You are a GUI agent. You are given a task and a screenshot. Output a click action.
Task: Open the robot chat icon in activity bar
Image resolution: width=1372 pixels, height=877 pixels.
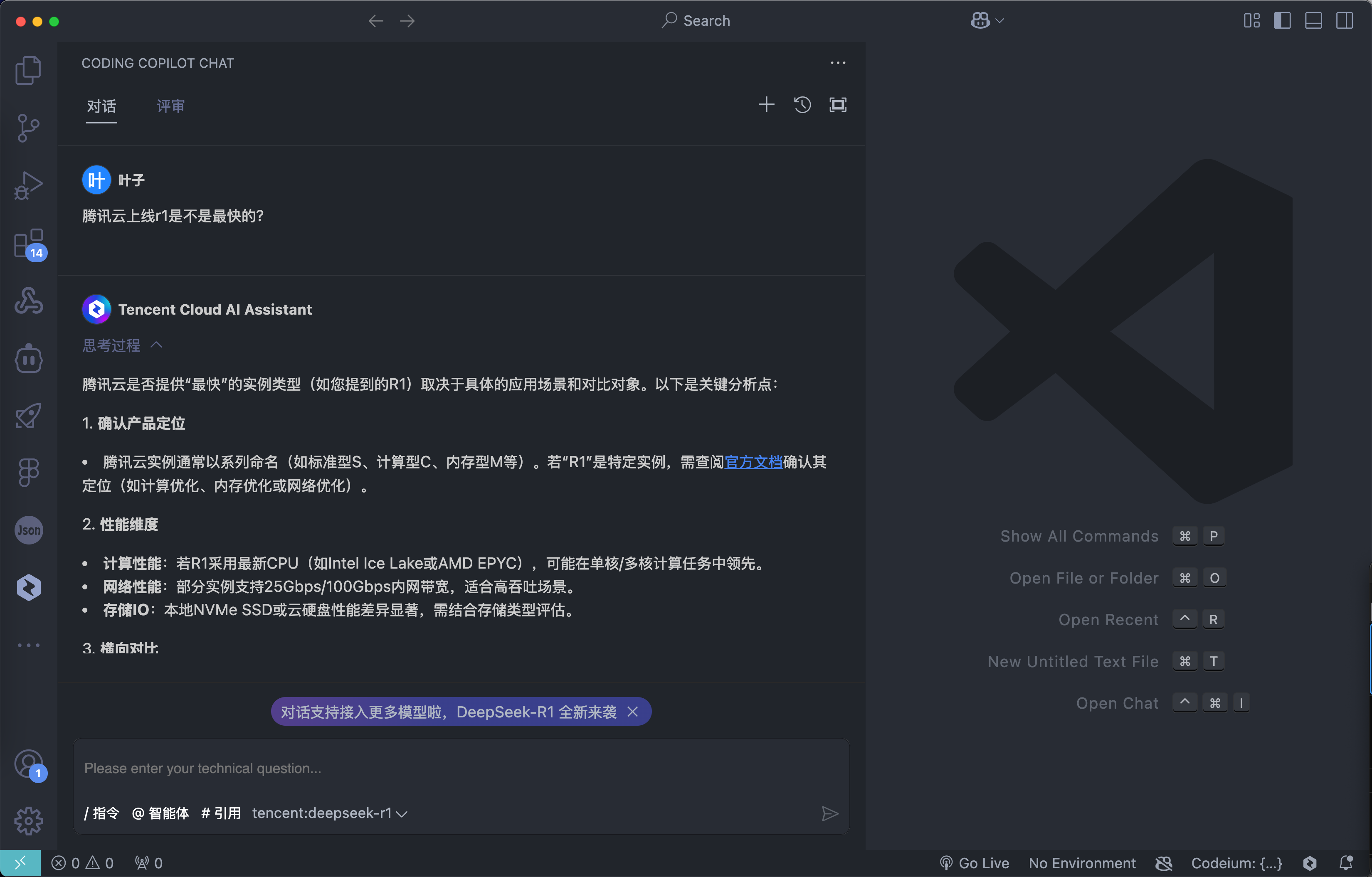[29, 358]
